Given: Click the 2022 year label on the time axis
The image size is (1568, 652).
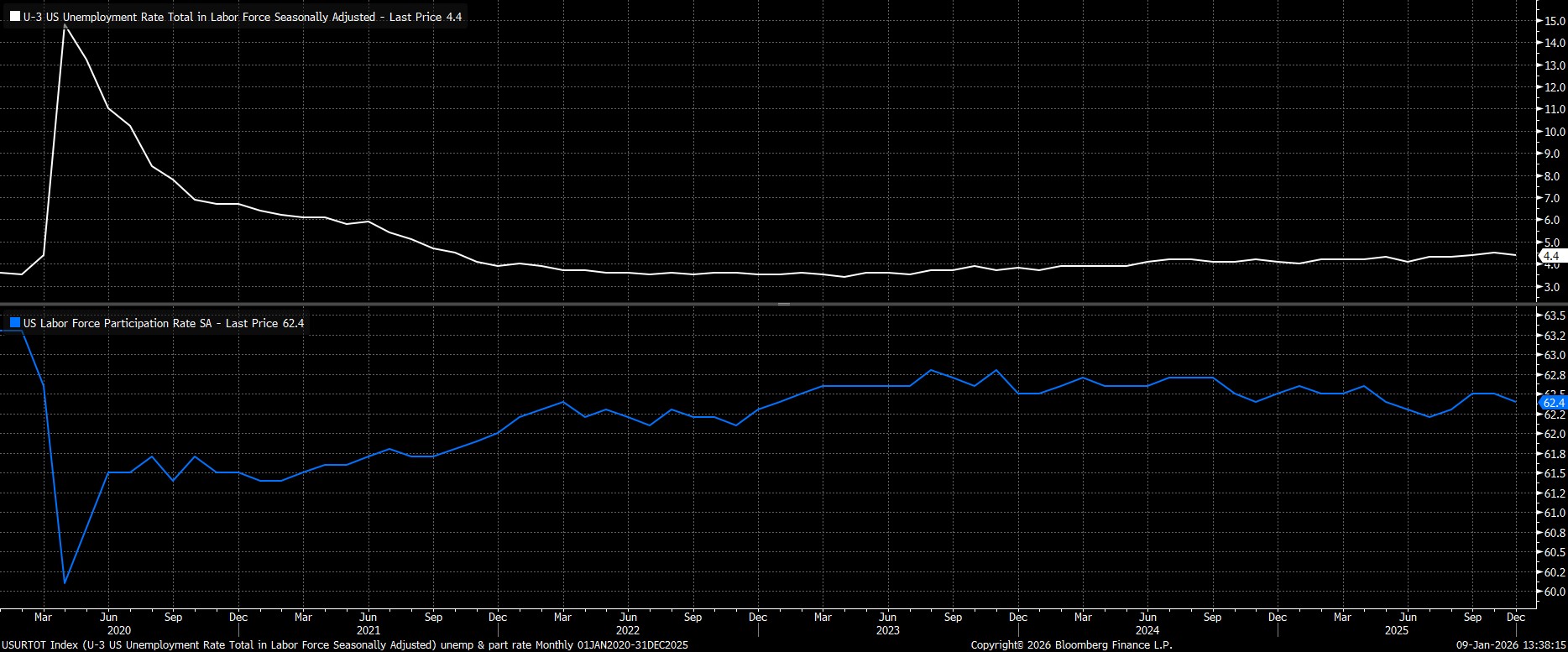Looking at the screenshot, I should click(628, 630).
